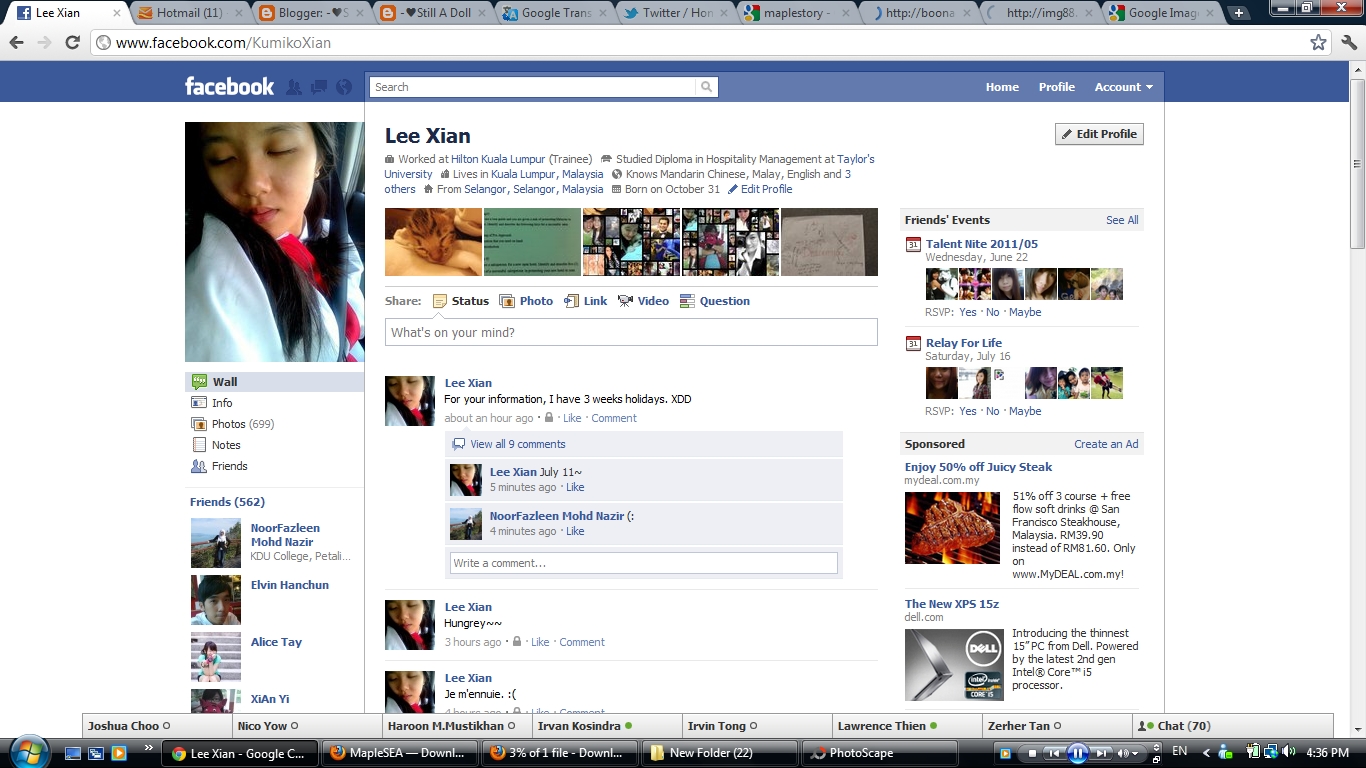Go back with browser back arrow
Screen dimensions: 1366x768
pyautogui.click(x=17, y=43)
